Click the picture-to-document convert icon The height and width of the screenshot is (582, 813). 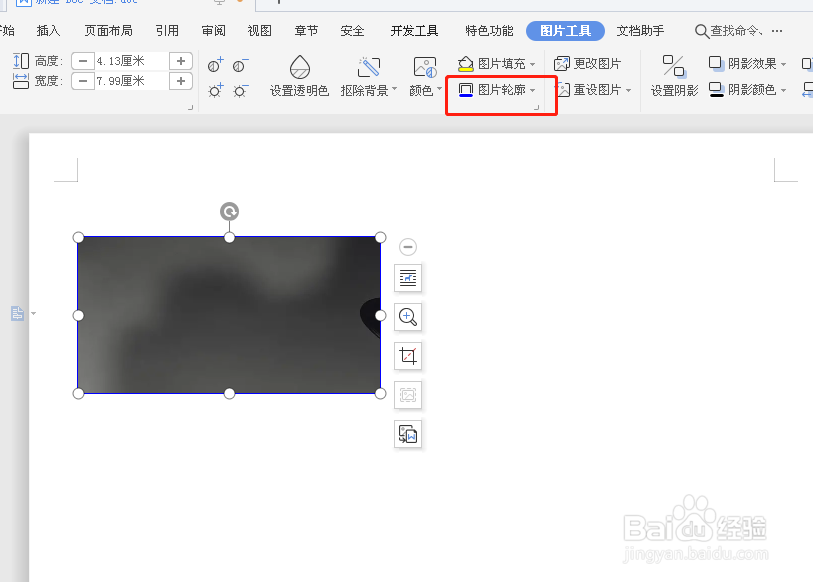pyautogui.click(x=408, y=434)
